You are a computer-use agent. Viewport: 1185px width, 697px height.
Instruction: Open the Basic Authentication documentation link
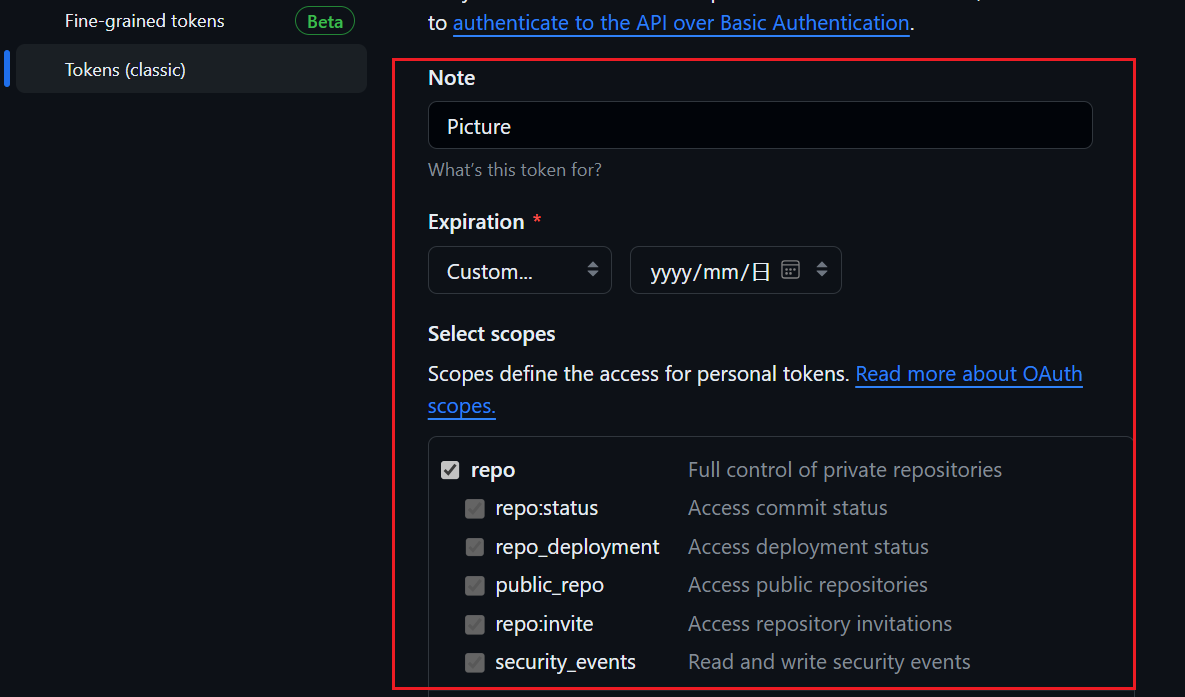click(x=682, y=22)
